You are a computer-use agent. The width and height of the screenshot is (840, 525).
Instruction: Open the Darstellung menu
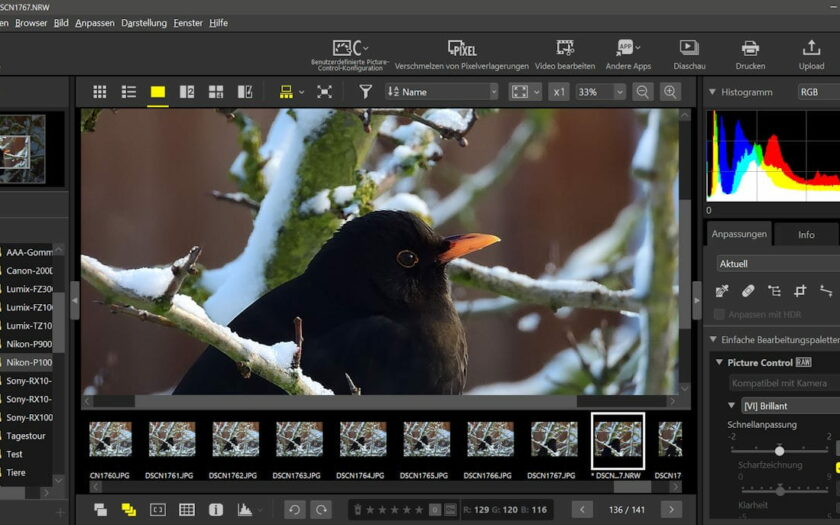(144, 23)
